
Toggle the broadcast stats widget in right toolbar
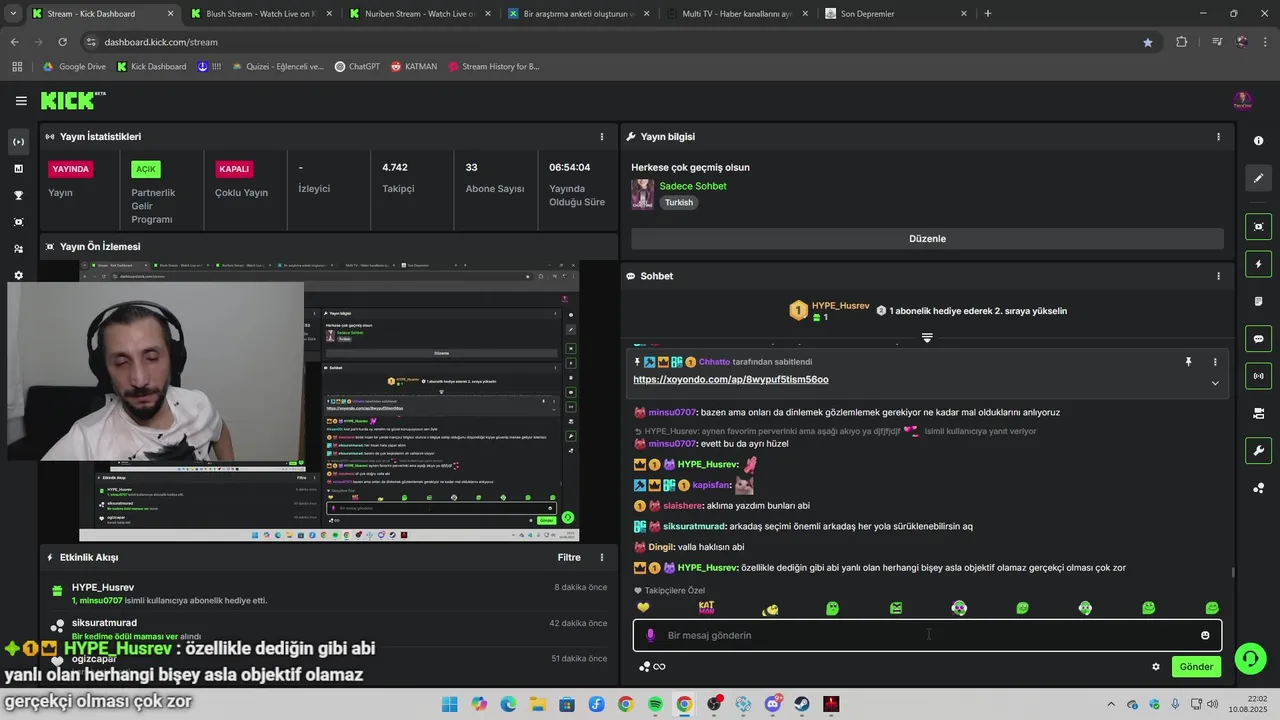coord(1258,376)
